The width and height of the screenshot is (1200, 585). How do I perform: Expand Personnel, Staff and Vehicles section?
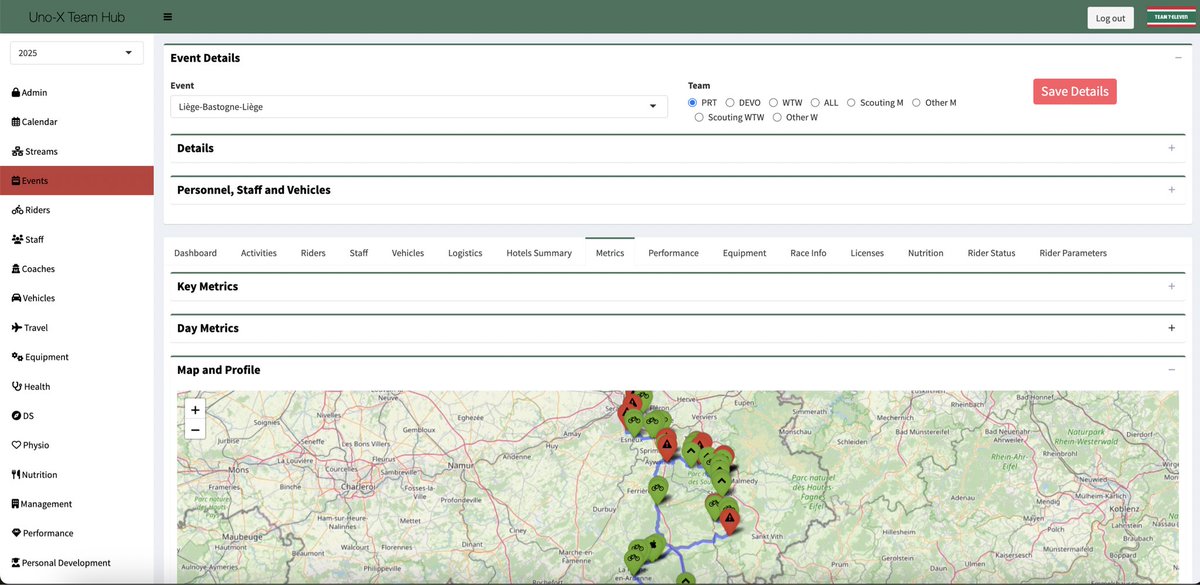1171,190
